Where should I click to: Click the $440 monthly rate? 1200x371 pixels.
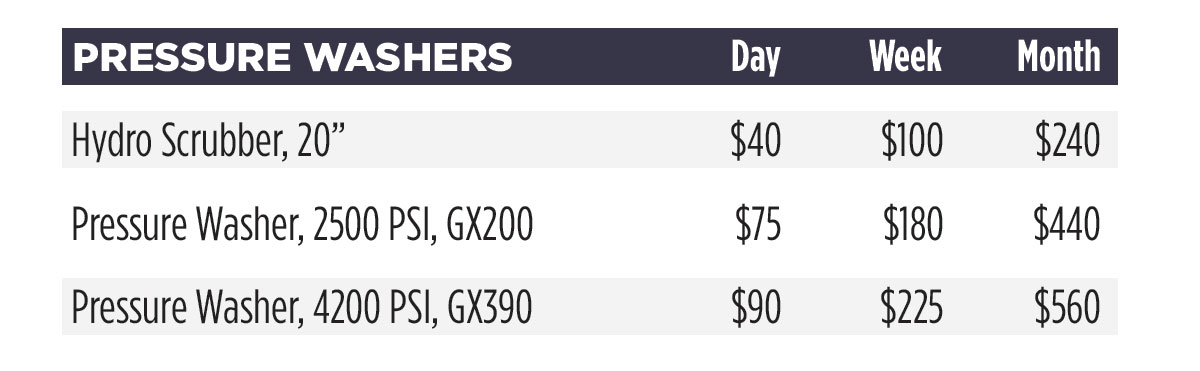point(1067,225)
